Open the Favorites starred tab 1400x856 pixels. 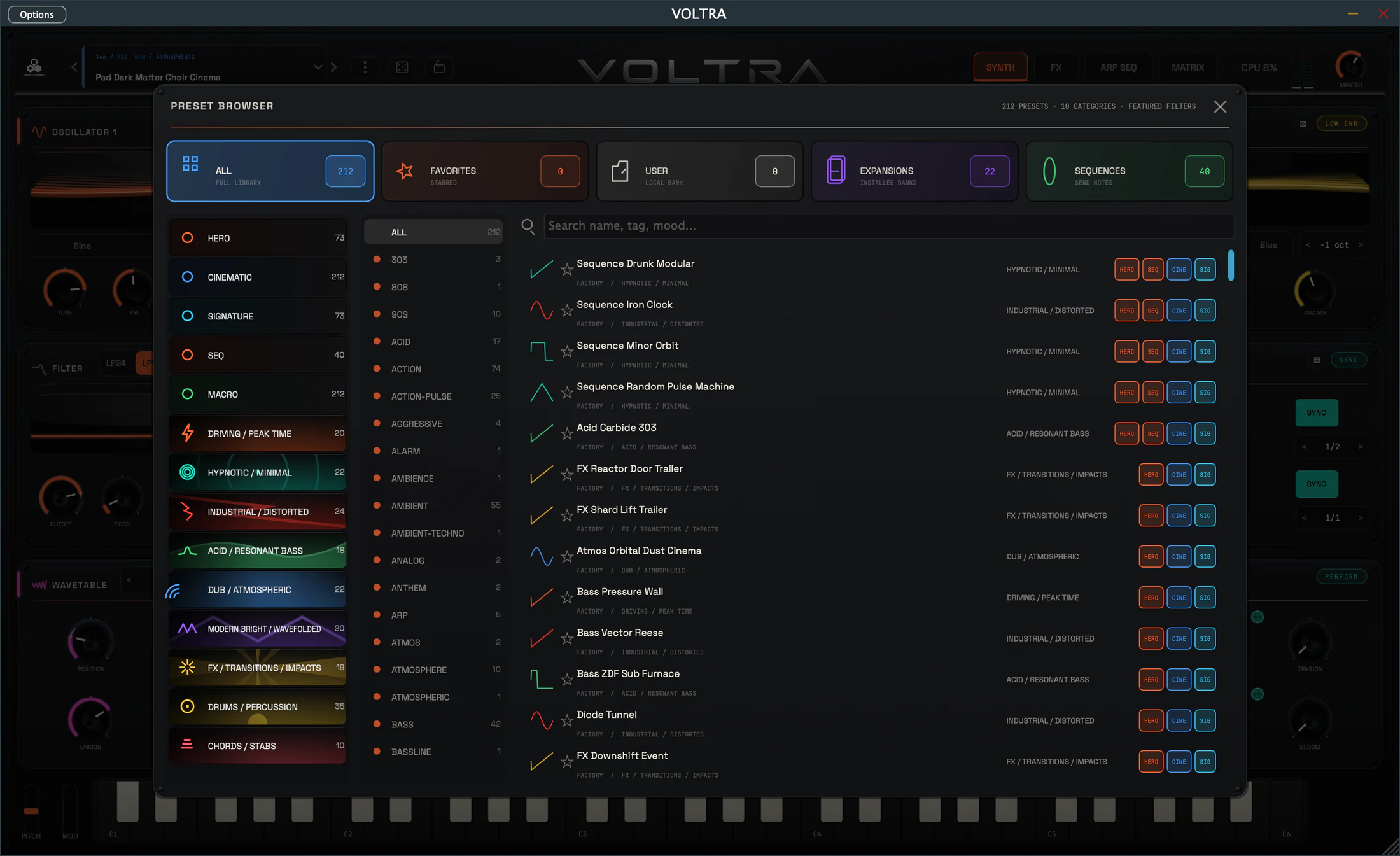point(485,171)
